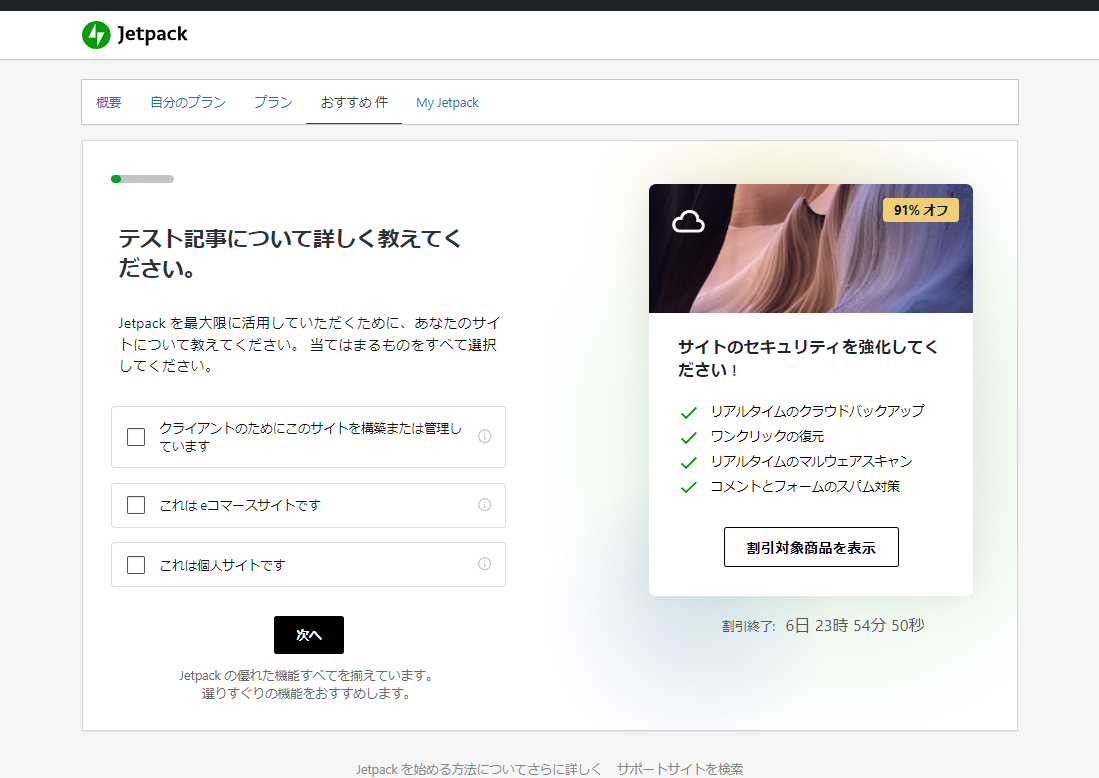Check これはeコマースサイトです checkbox
Viewport: 1099px width, 778px height.
(136, 505)
